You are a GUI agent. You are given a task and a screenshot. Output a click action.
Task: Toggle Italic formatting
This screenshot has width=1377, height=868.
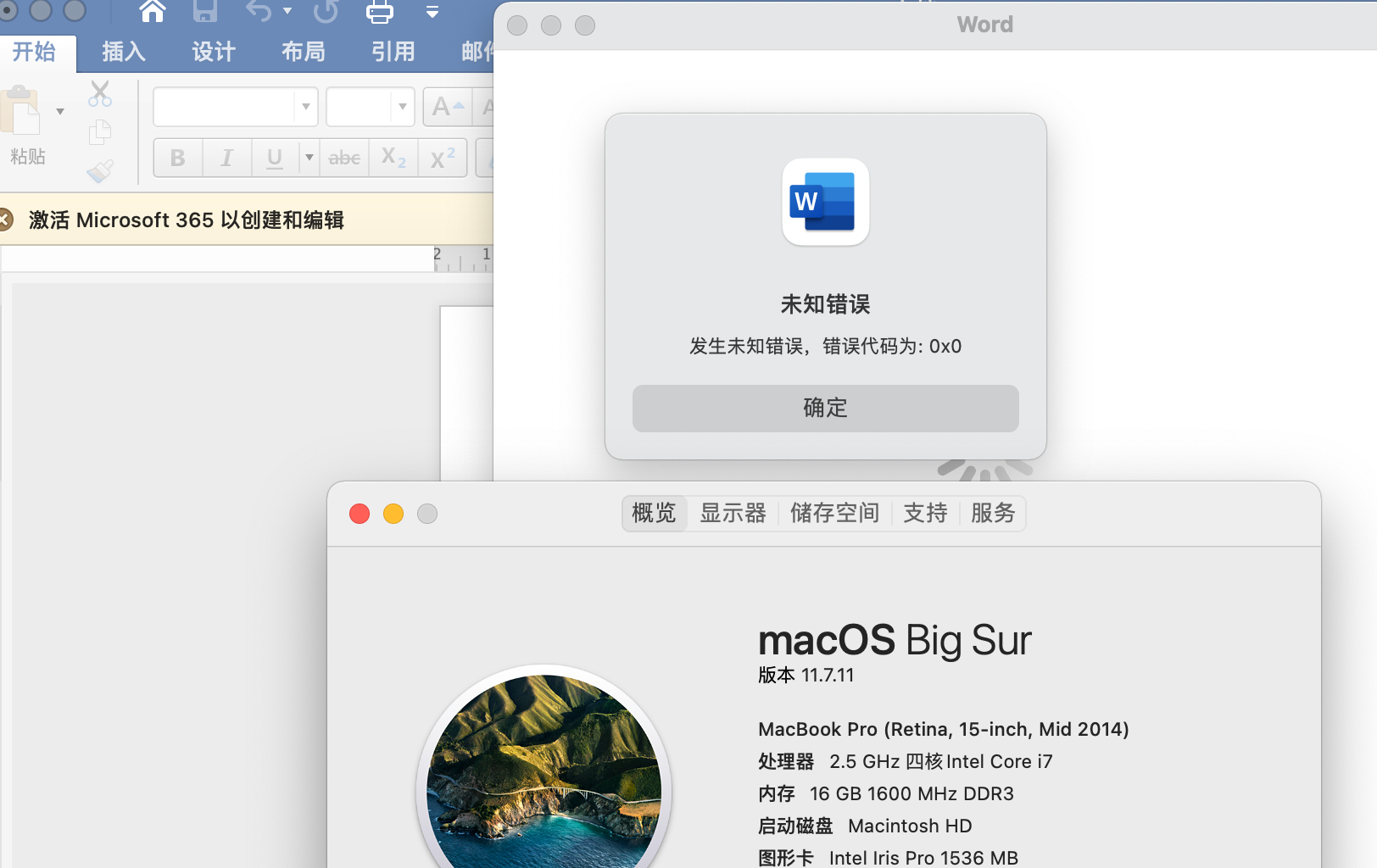(226, 158)
